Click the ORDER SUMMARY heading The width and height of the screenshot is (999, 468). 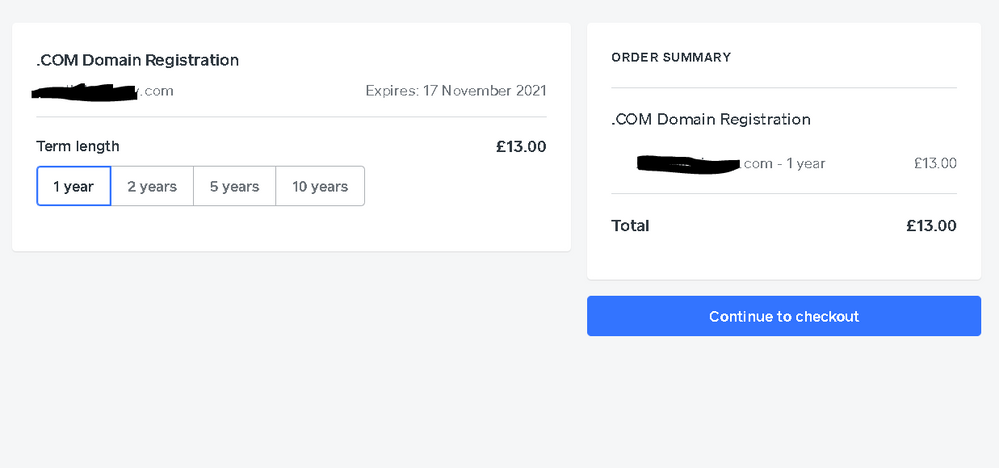click(671, 57)
